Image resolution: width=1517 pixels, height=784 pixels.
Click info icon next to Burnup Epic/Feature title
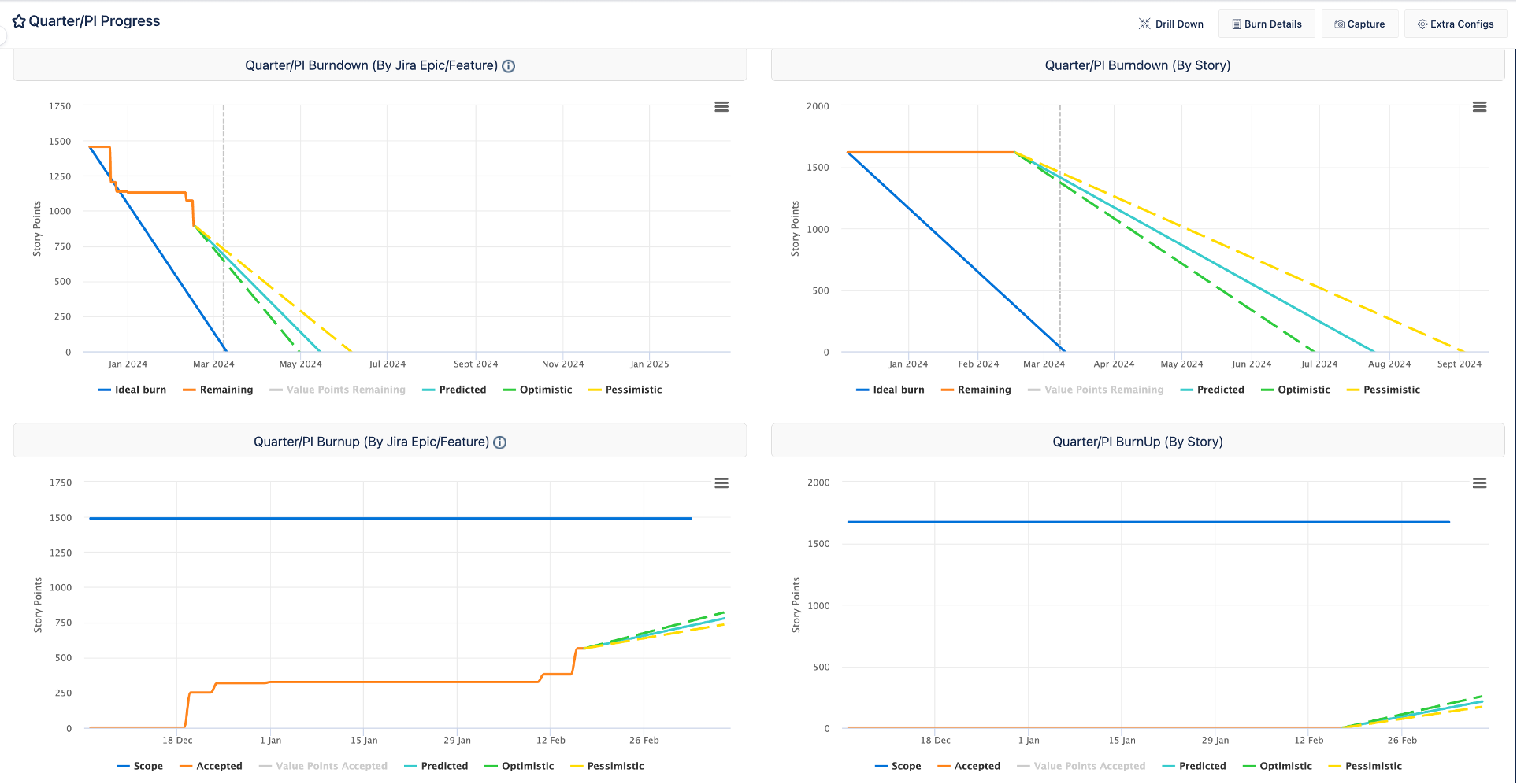[x=500, y=442]
